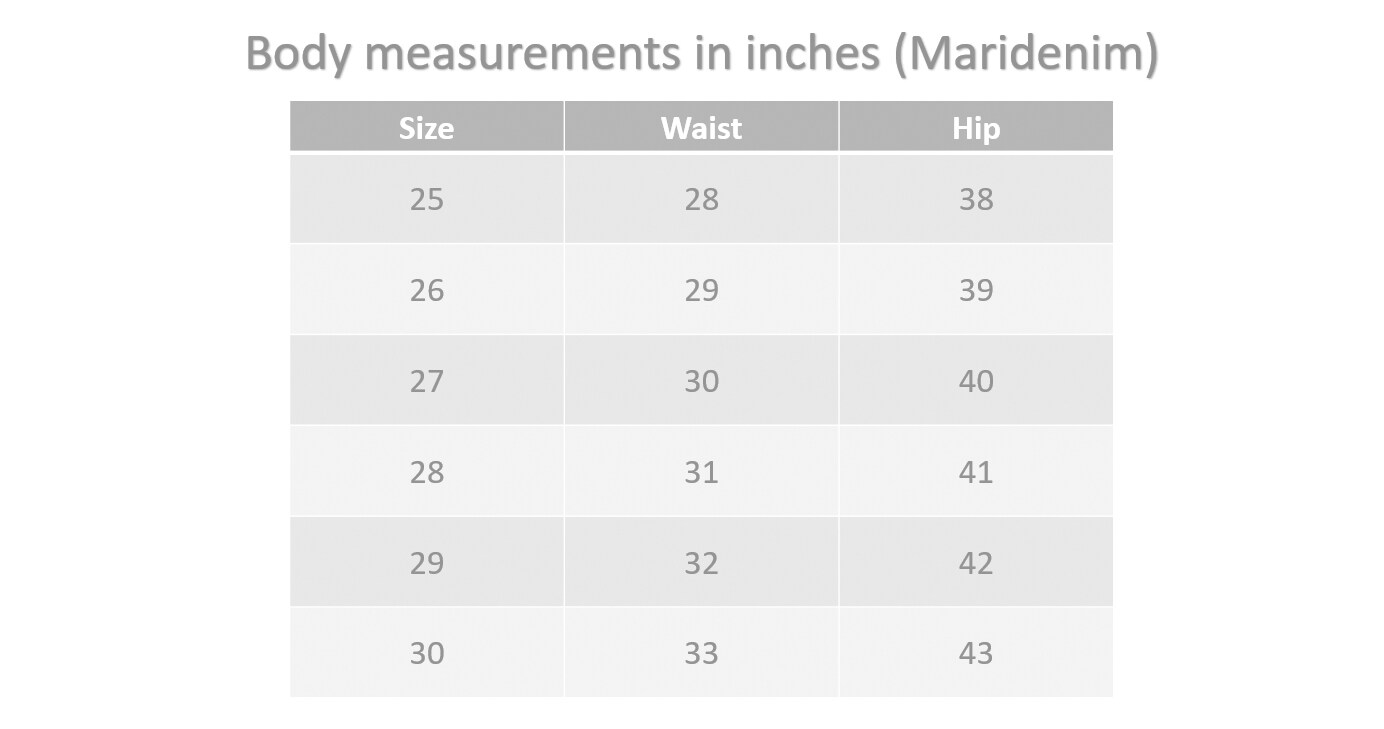The width and height of the screenshot is (1384, 729).
Task: Click hip value 39
Action: coord(976,290)
